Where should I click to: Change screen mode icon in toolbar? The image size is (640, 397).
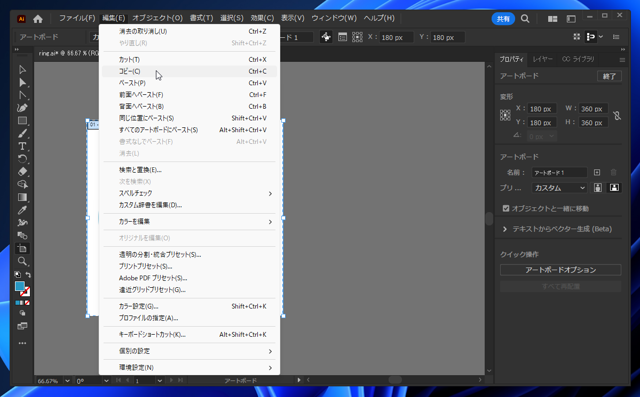click(x=22, y=326)
